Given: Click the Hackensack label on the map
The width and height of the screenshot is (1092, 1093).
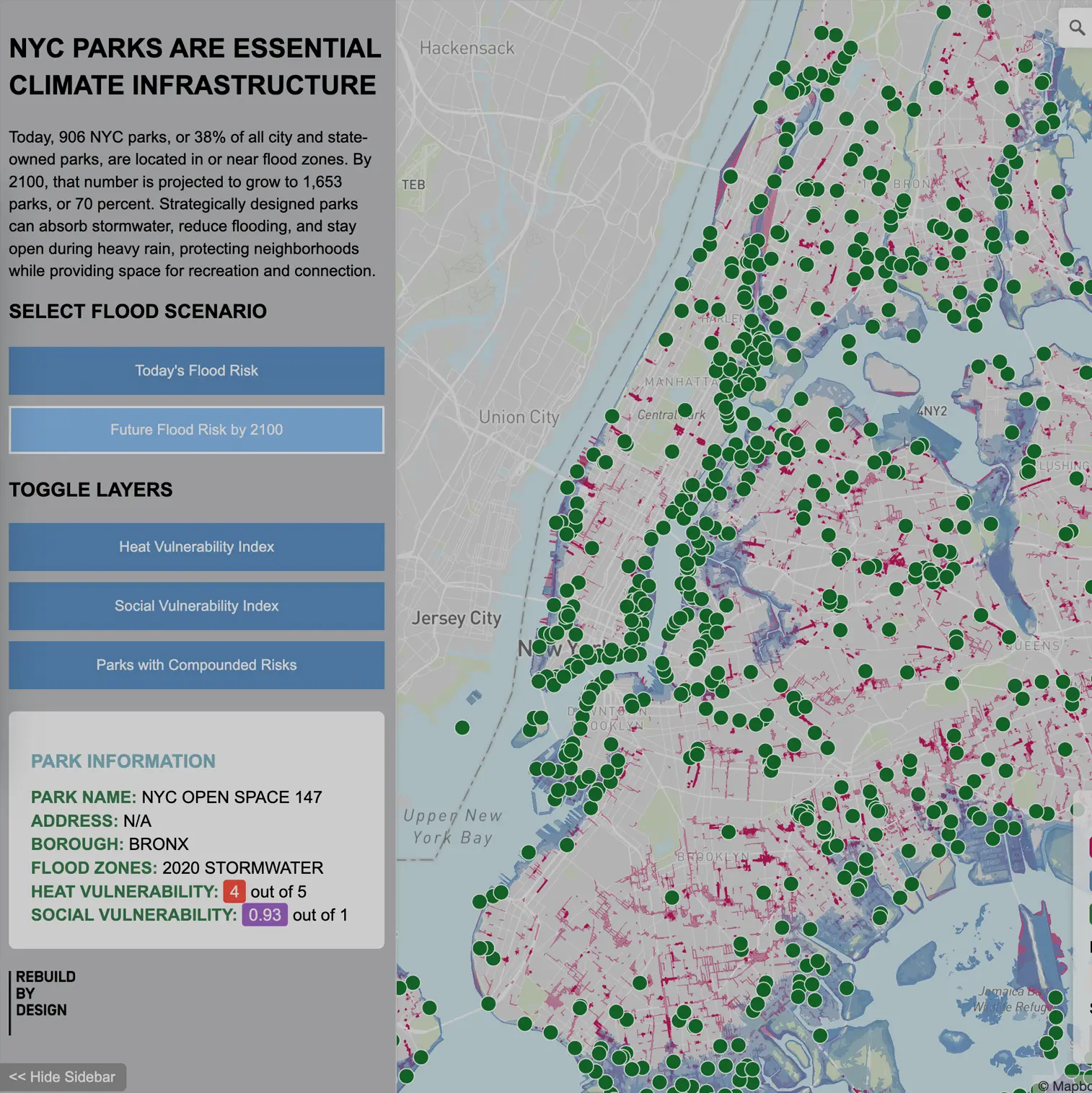Looking at the screenshot, I should (467, 48).
